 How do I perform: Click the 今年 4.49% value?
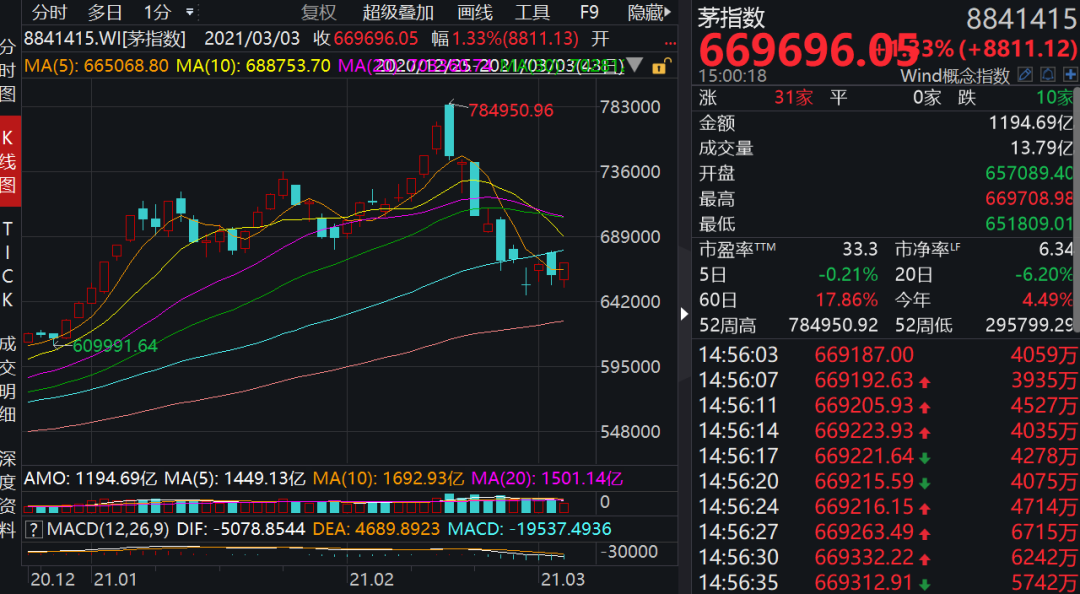click(x=1050, y=300)
